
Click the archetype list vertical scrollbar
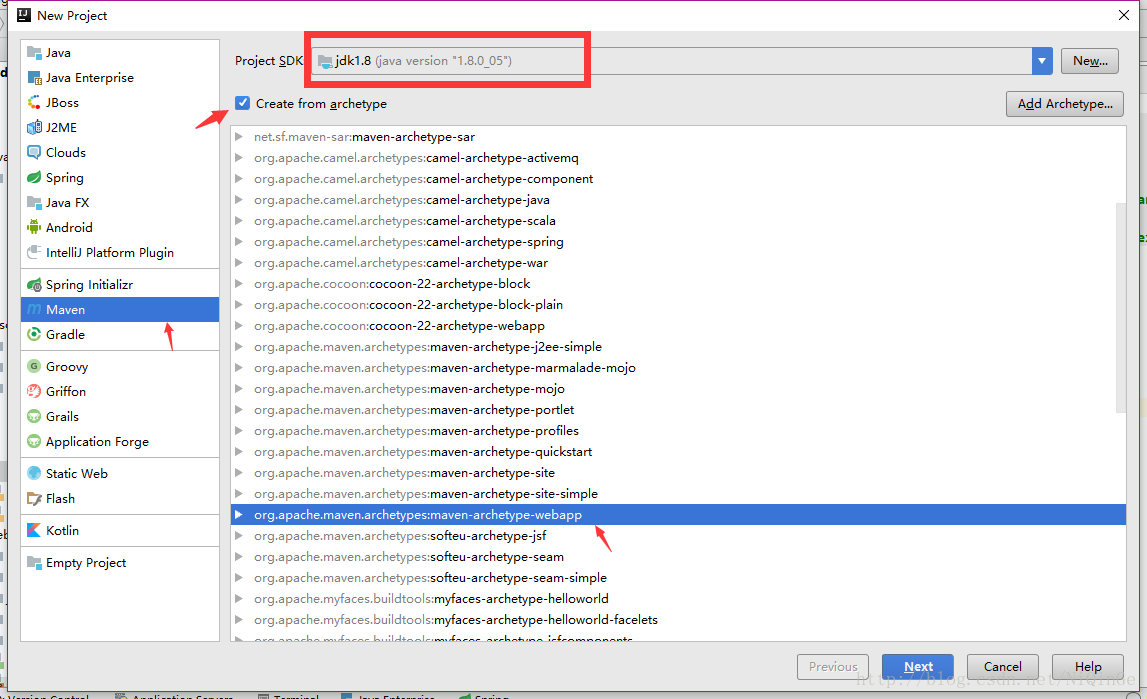(x=1120, y=307)
